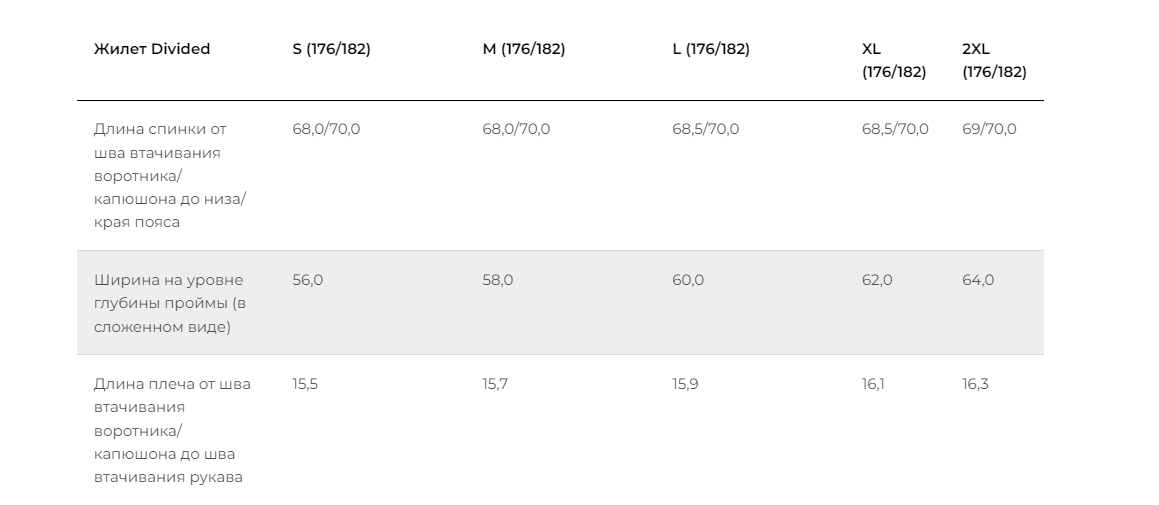This screenshot has height=505, width=1159.
Task: Click the 'Ширина на уровне глубины проймы' label
Action: [x=170, y=303]
